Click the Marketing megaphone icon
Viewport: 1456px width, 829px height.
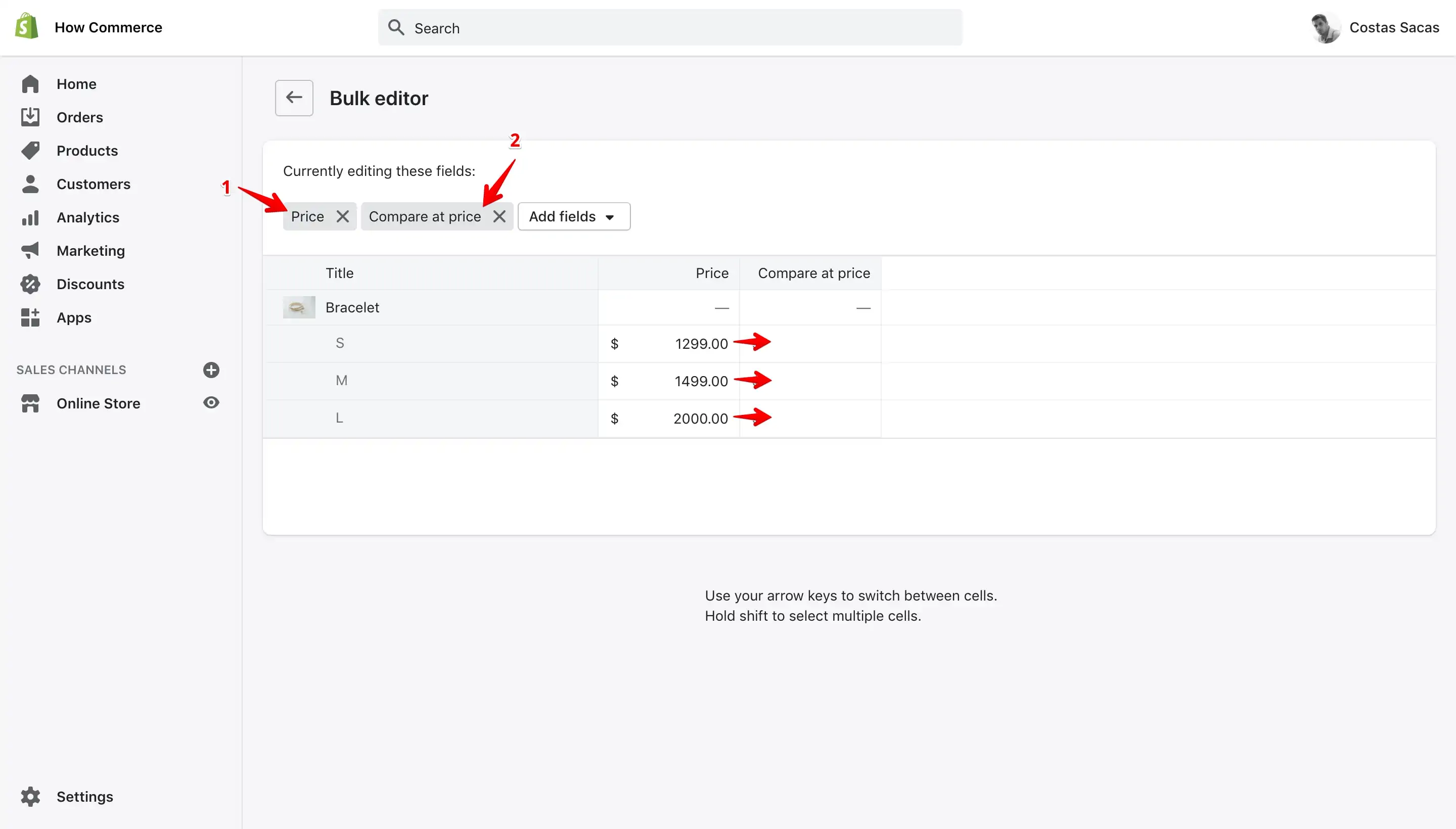click(30, 251)
